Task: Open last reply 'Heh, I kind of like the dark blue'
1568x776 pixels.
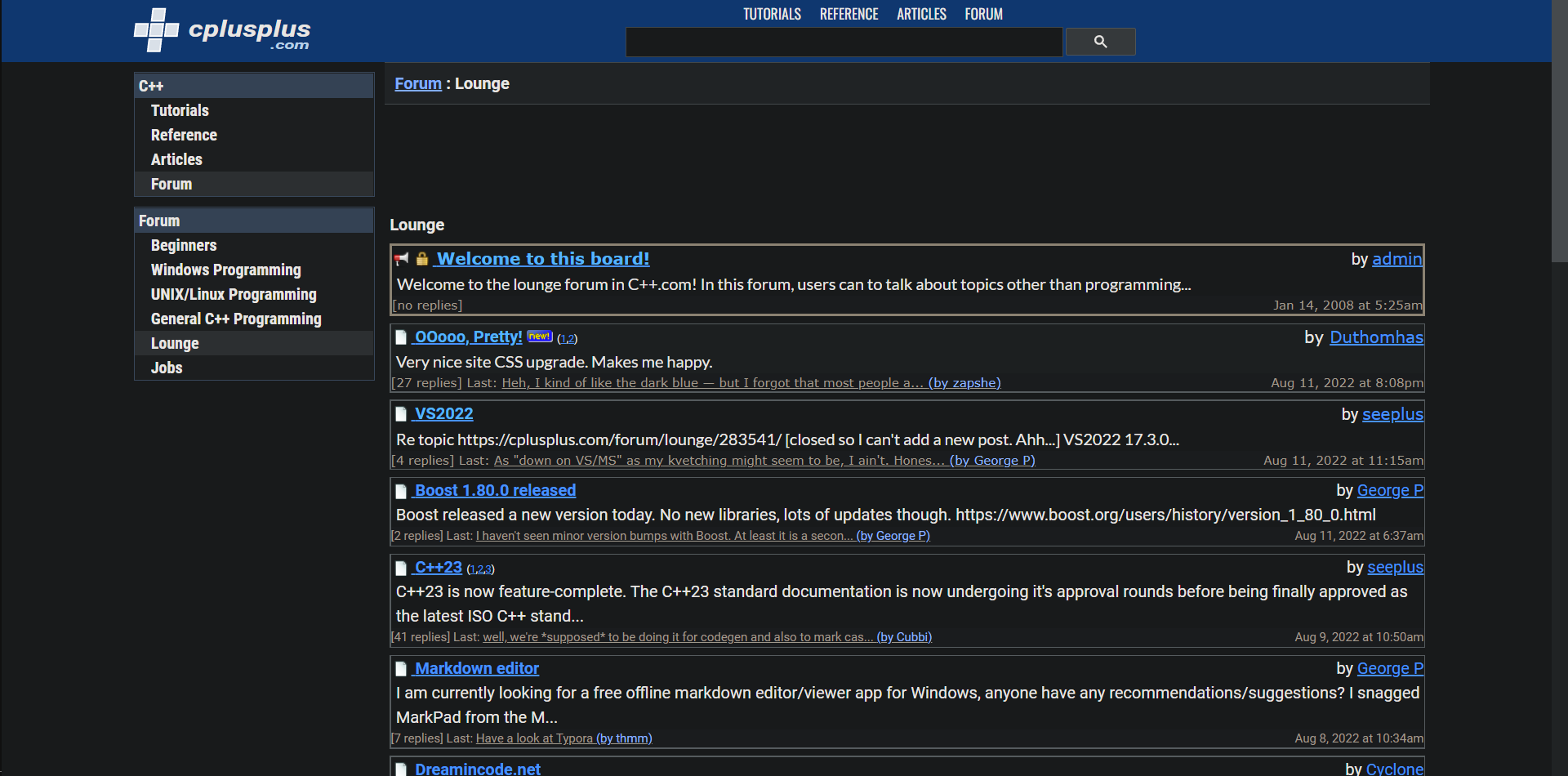Action: coord(751,383)
